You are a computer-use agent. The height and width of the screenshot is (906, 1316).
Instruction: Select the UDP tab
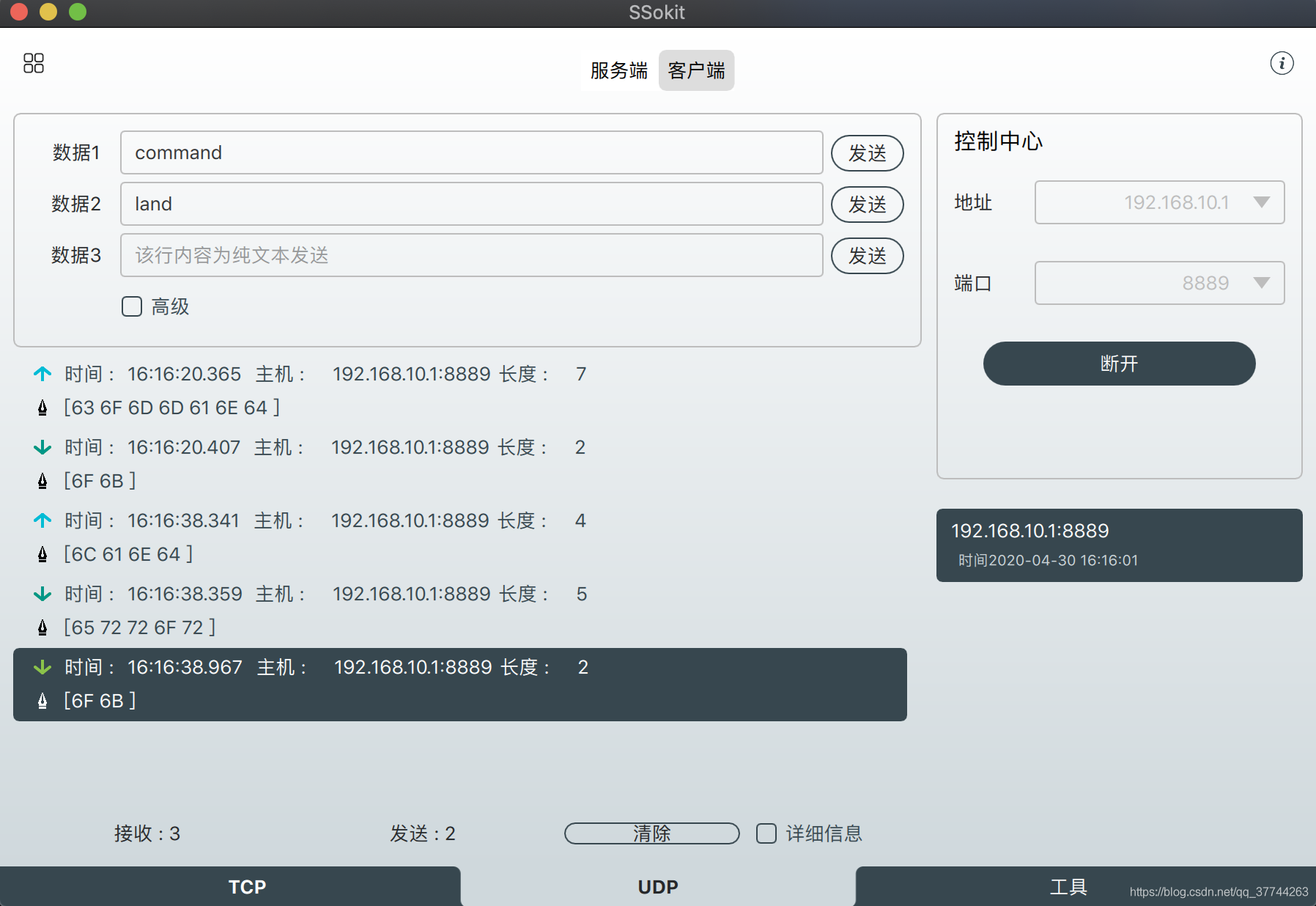pyautogui.click(x=658, y=886)
